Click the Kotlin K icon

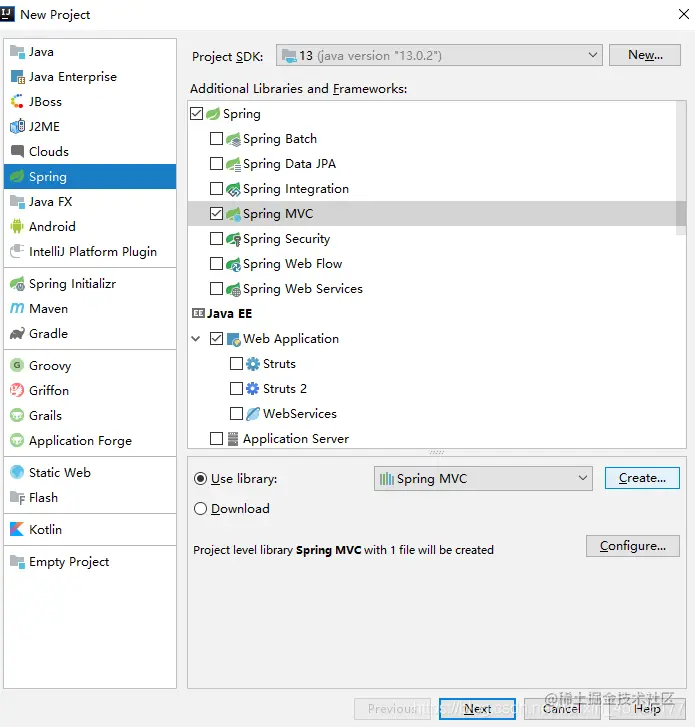(x=17, y=529)
